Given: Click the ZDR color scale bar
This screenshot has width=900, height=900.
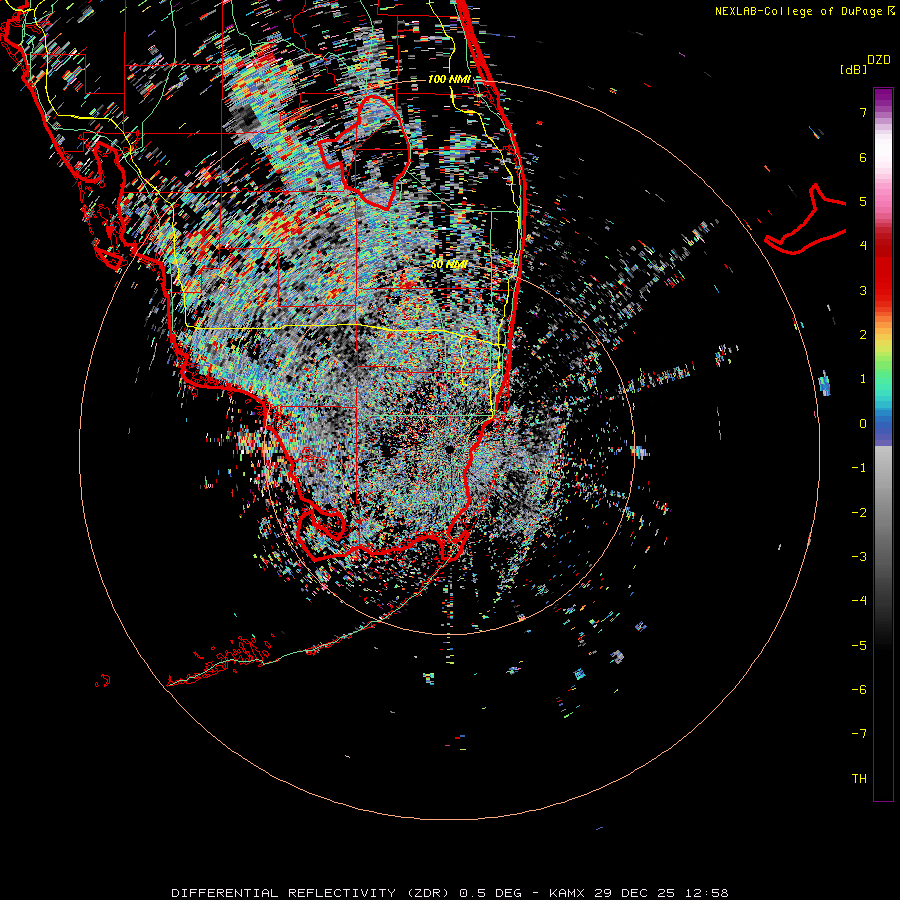Looking at the screenshot, I should coord(883,444).
